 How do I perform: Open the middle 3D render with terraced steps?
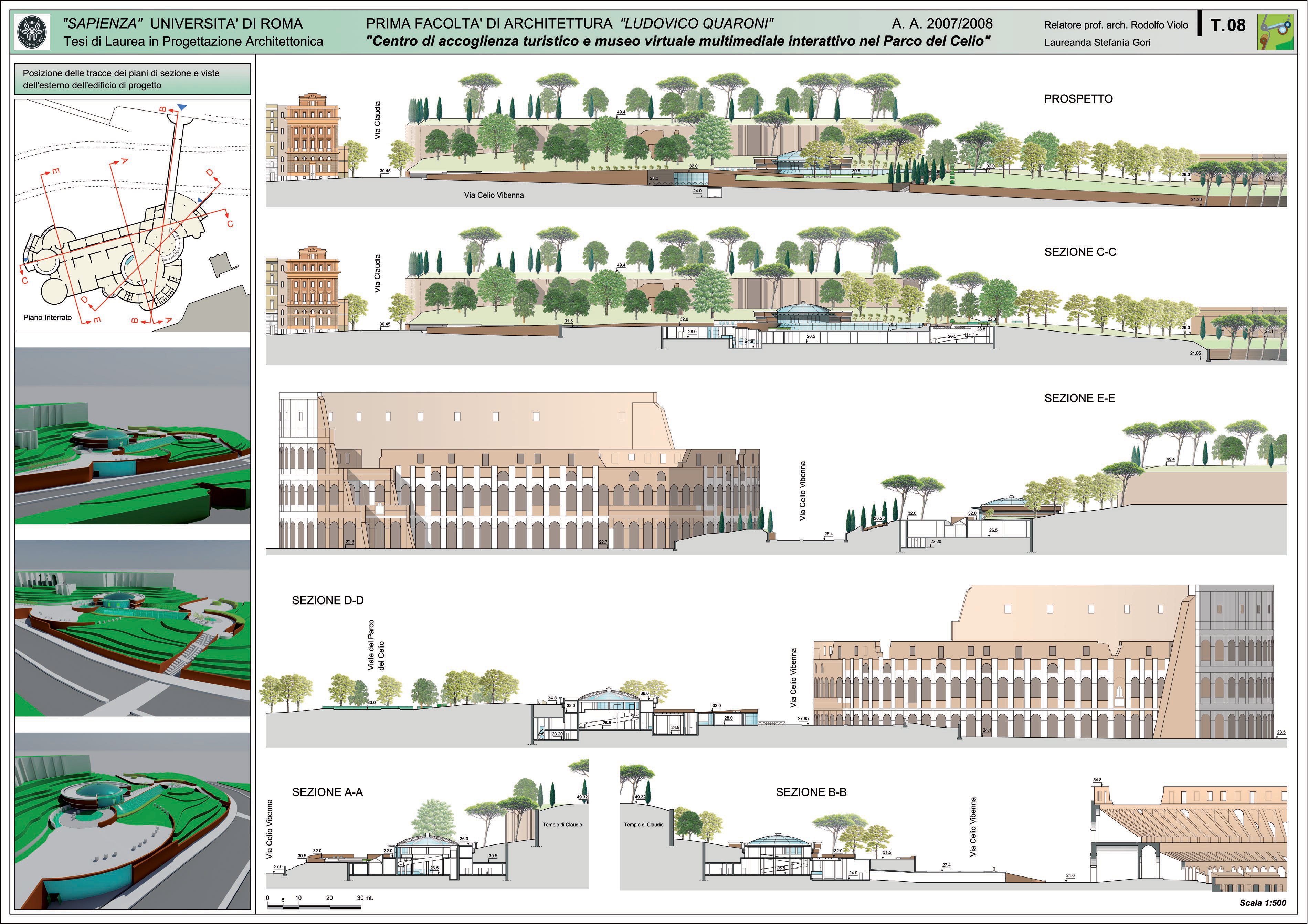click(132, 628)
